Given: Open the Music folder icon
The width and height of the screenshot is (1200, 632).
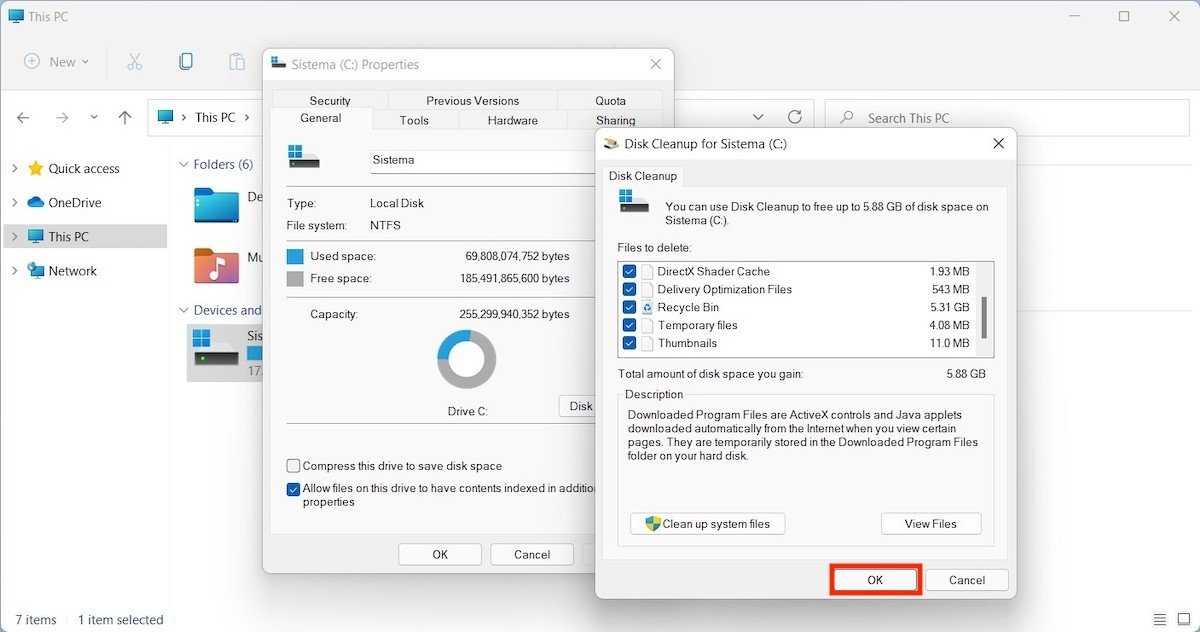Looking at the screenshot, I should [216, 266].
